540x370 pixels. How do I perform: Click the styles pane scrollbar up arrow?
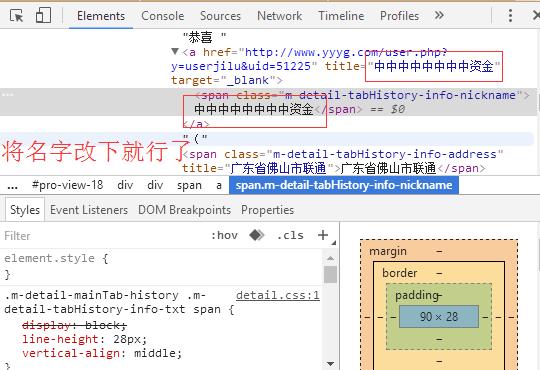(x=330, y=258)
